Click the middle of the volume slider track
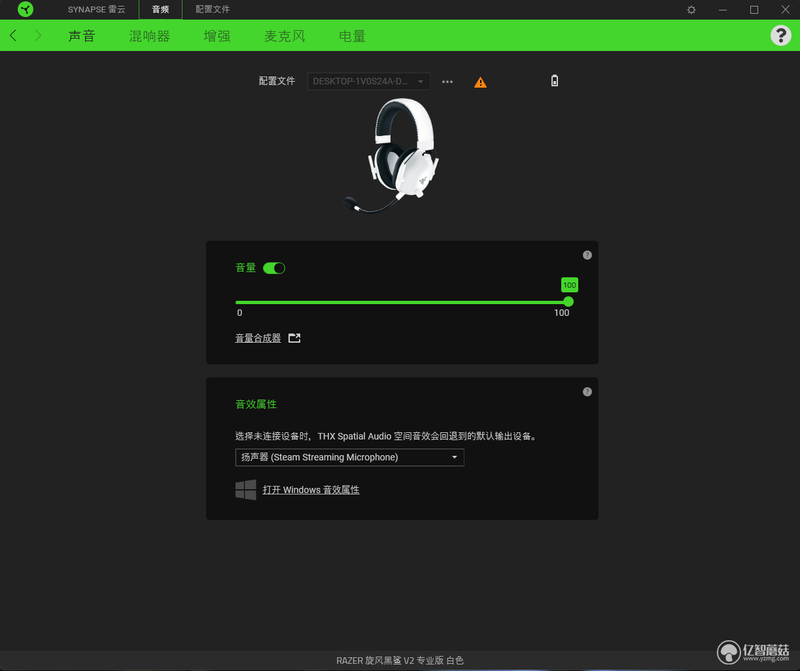Screen dimensions: 800x671 [402, 302]
